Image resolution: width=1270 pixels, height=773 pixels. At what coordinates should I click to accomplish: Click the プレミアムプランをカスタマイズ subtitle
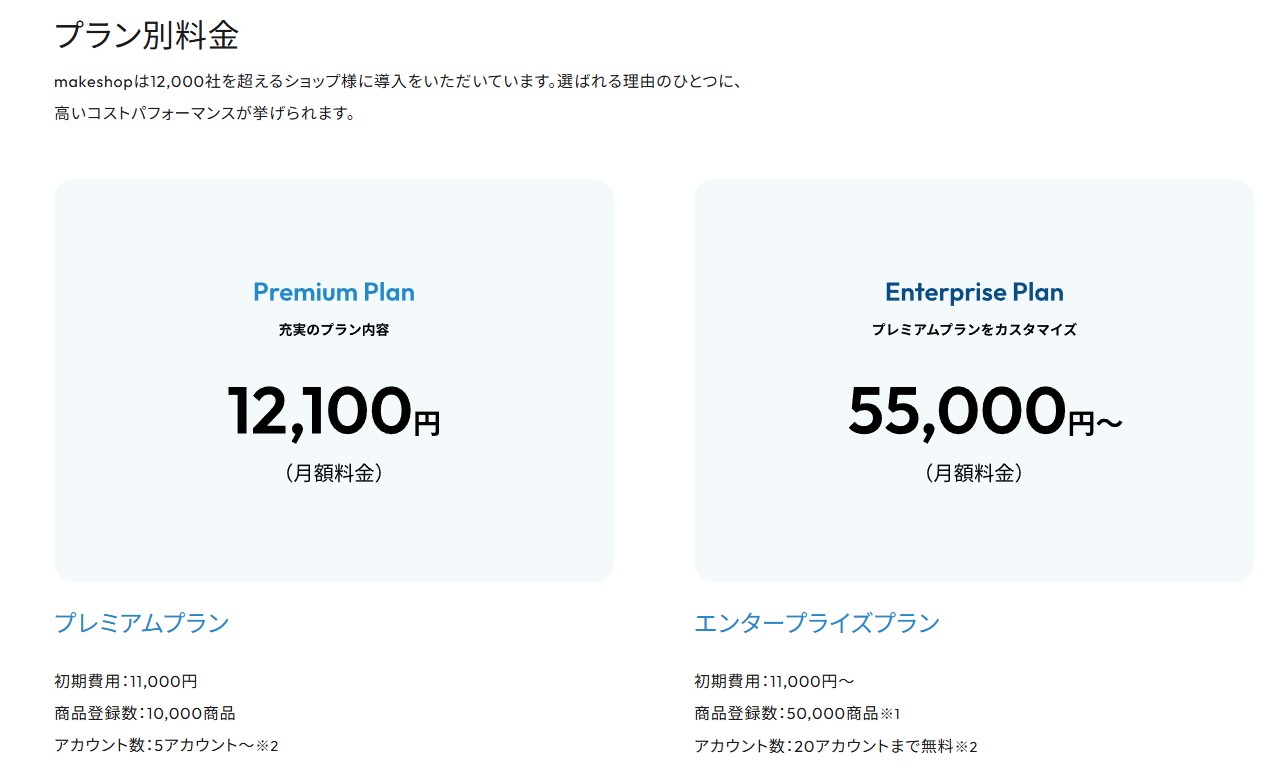coord(974,329)
